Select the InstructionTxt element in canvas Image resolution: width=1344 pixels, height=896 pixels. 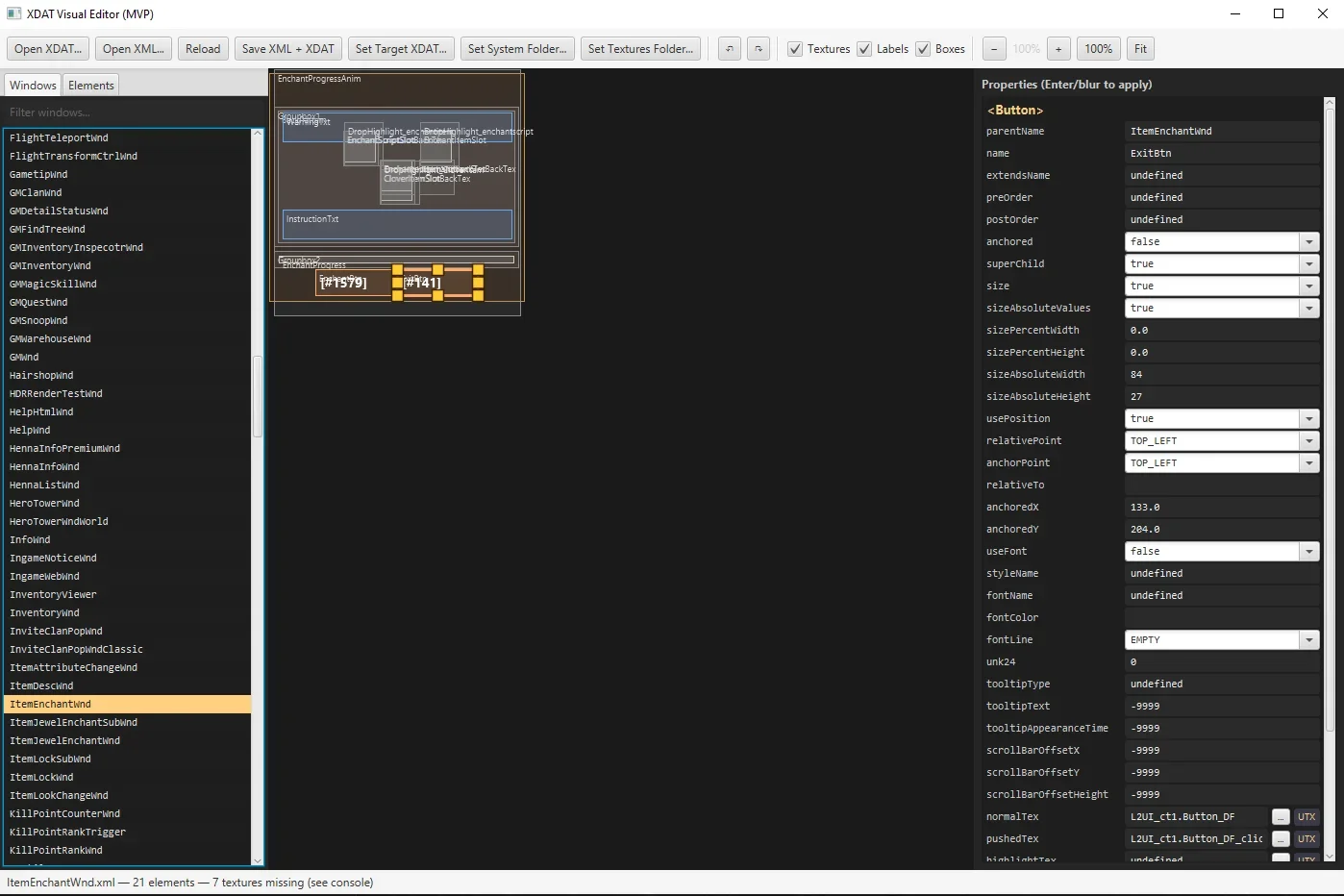click(397, 224)
